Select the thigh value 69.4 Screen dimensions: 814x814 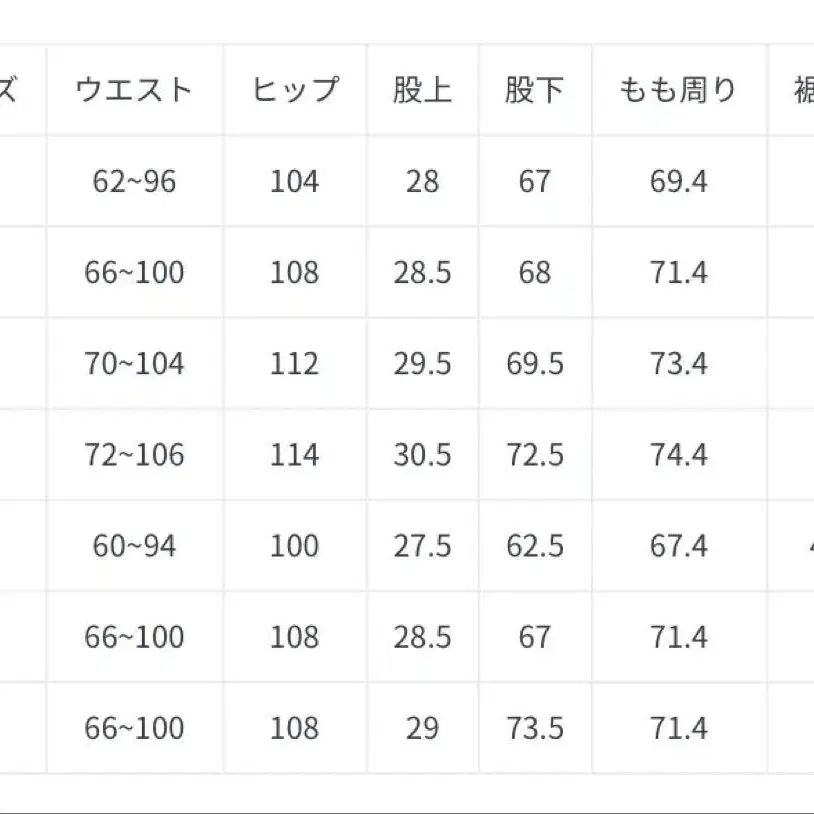679,181
